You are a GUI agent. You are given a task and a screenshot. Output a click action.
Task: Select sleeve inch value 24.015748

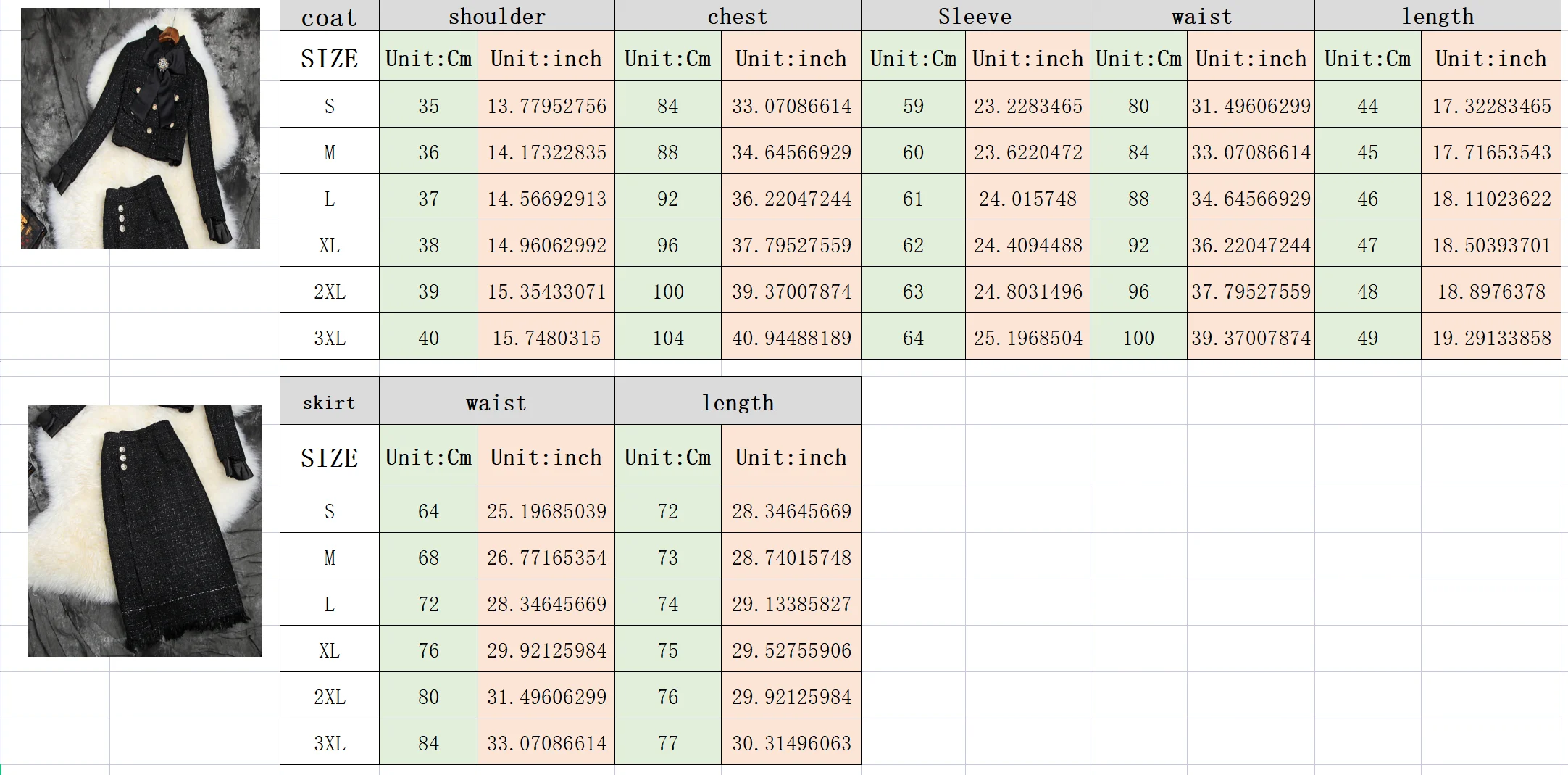(x=1027, y=198)
